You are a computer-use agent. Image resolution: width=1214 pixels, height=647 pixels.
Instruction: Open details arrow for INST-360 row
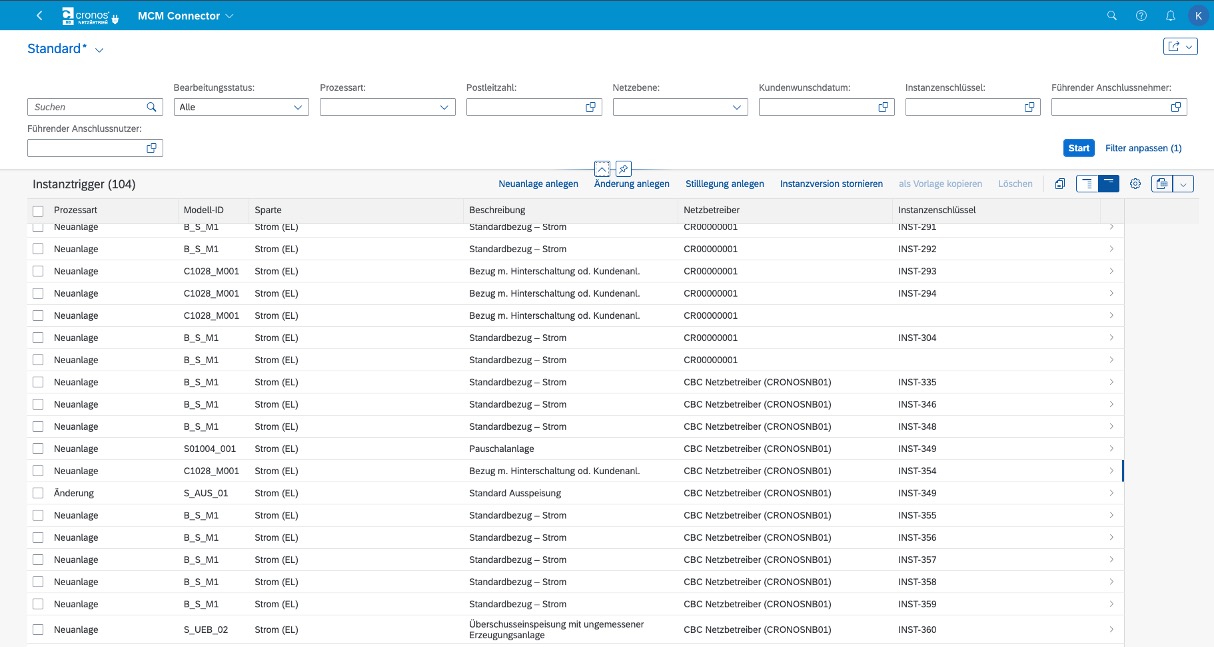tap(1112, 630)
